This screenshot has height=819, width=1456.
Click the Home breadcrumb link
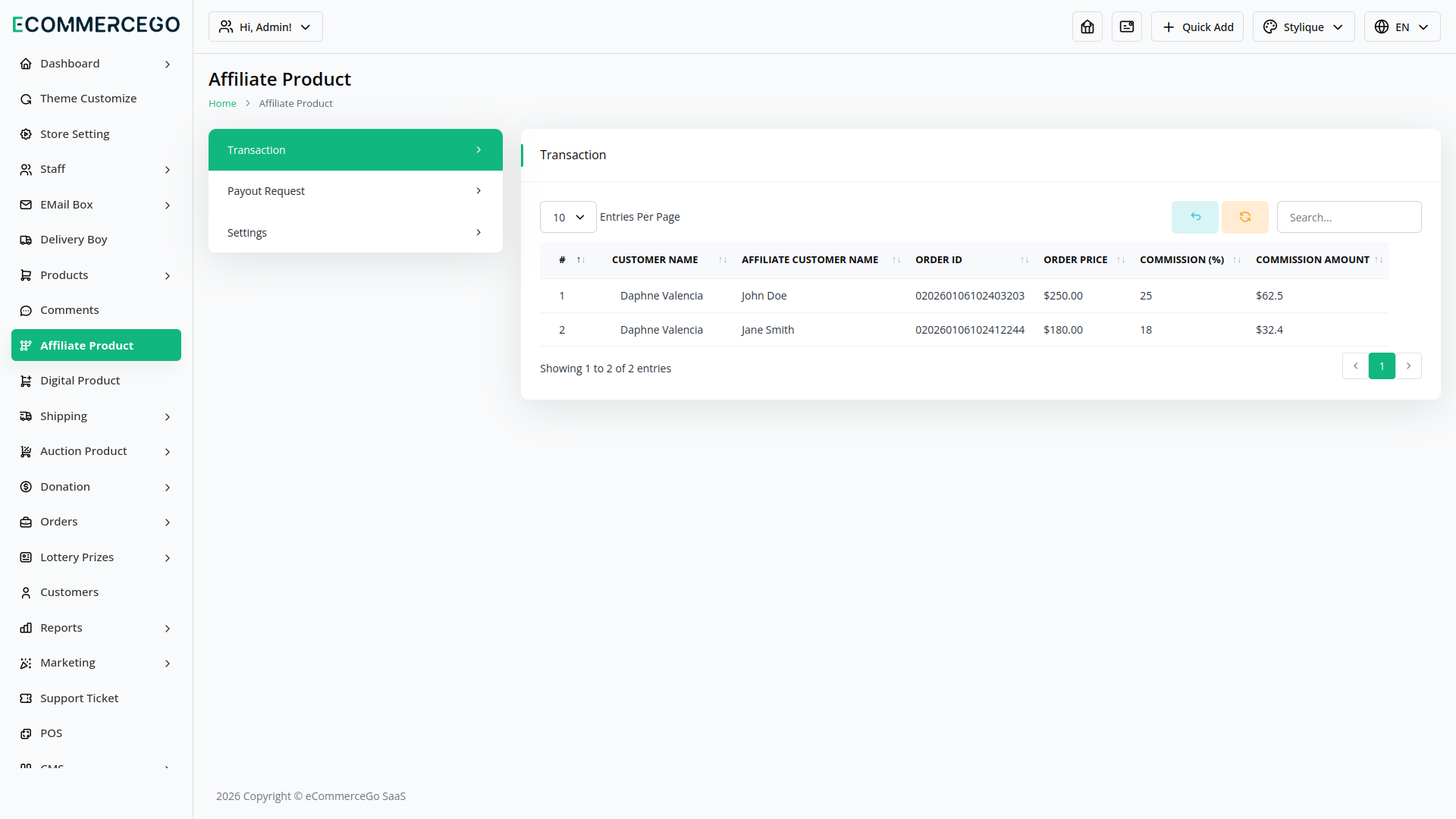click(x=222, y=103)
